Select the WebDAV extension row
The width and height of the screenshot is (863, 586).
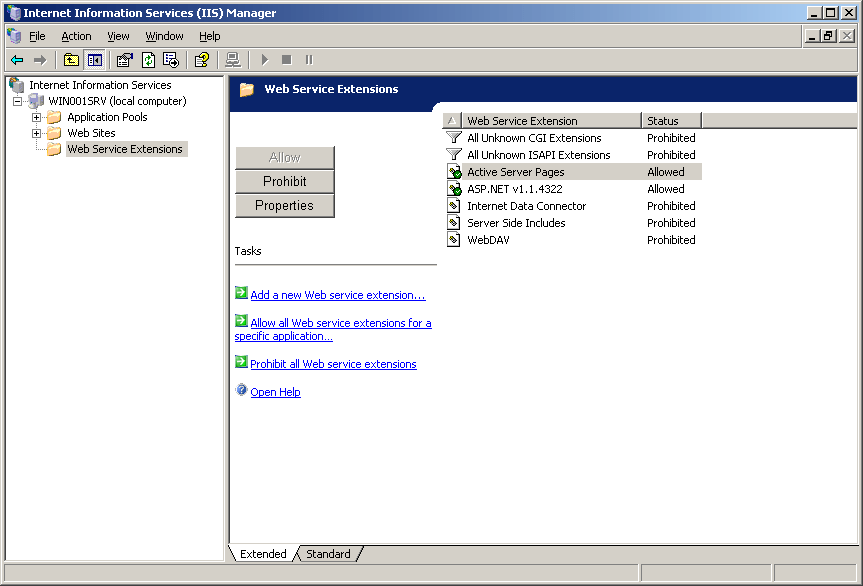coord(488,240)
